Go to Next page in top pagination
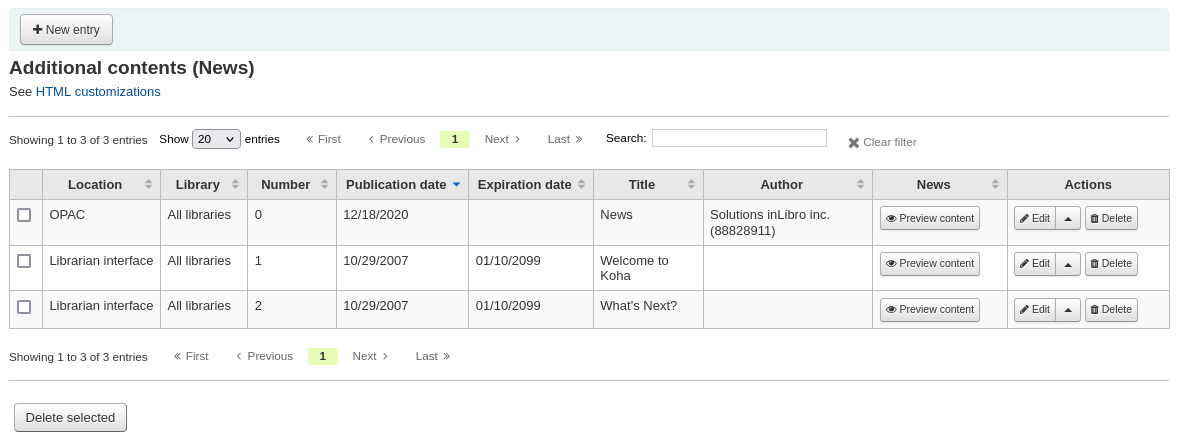This screenshot has width=1178, height=436. coord(502,139)
